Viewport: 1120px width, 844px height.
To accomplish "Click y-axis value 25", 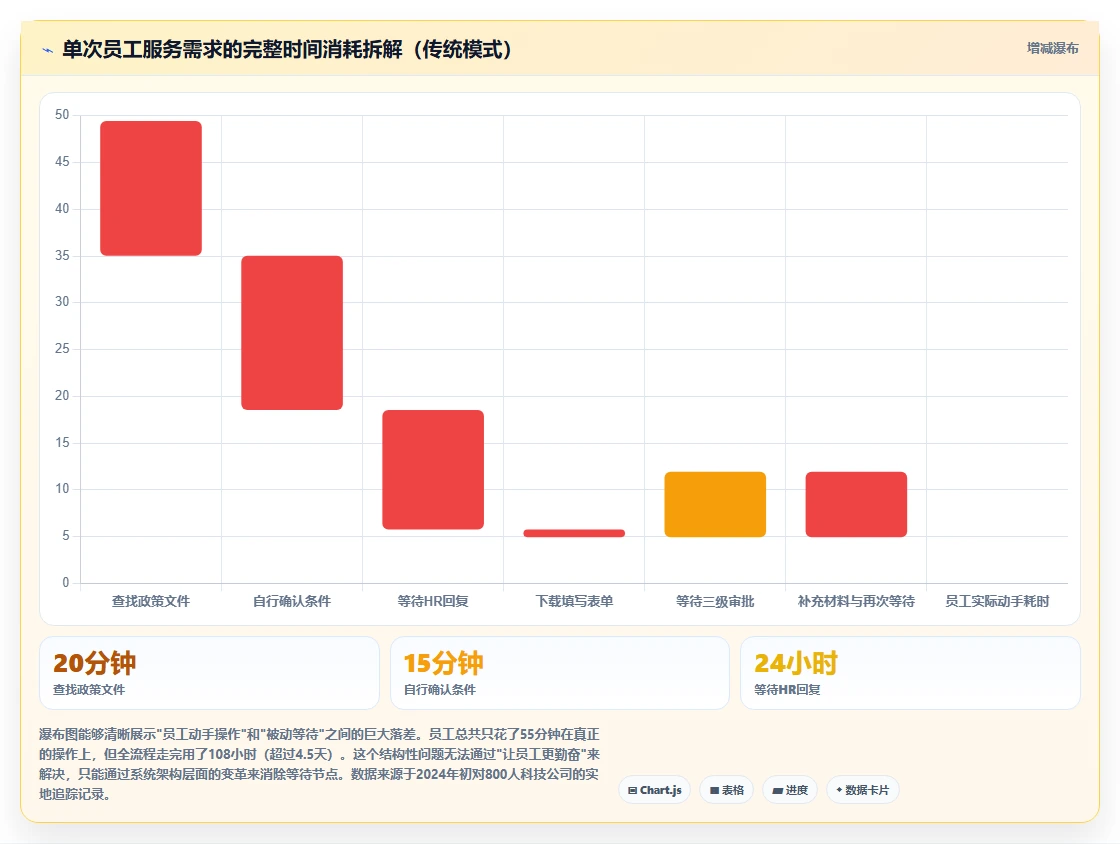I will point(62,348).
